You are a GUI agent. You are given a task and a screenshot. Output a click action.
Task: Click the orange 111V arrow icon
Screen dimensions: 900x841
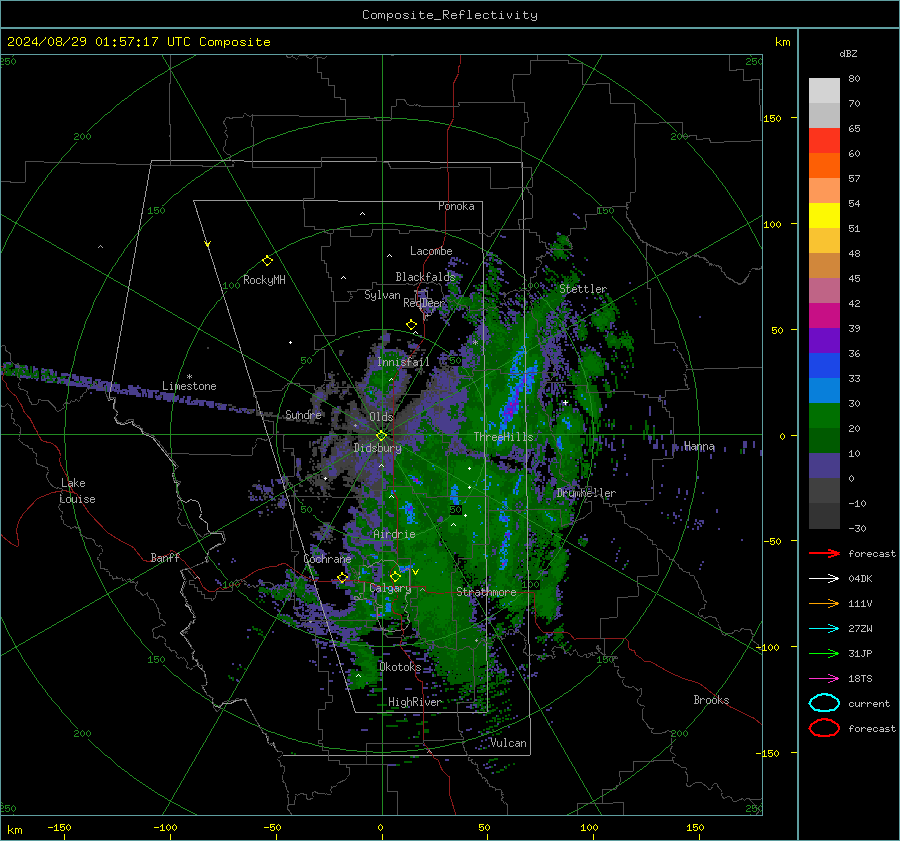pos(824,603)
